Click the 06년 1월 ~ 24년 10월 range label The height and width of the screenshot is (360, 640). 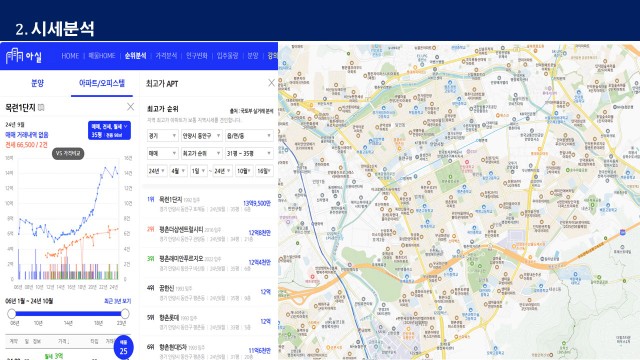(29, 301)
